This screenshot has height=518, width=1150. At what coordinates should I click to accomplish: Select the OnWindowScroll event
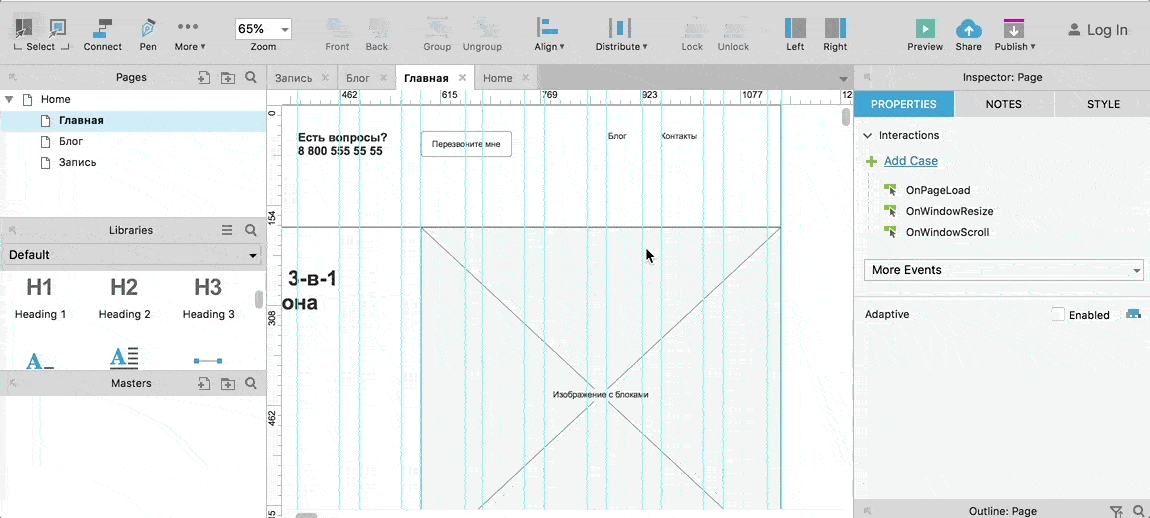[947, 232]
